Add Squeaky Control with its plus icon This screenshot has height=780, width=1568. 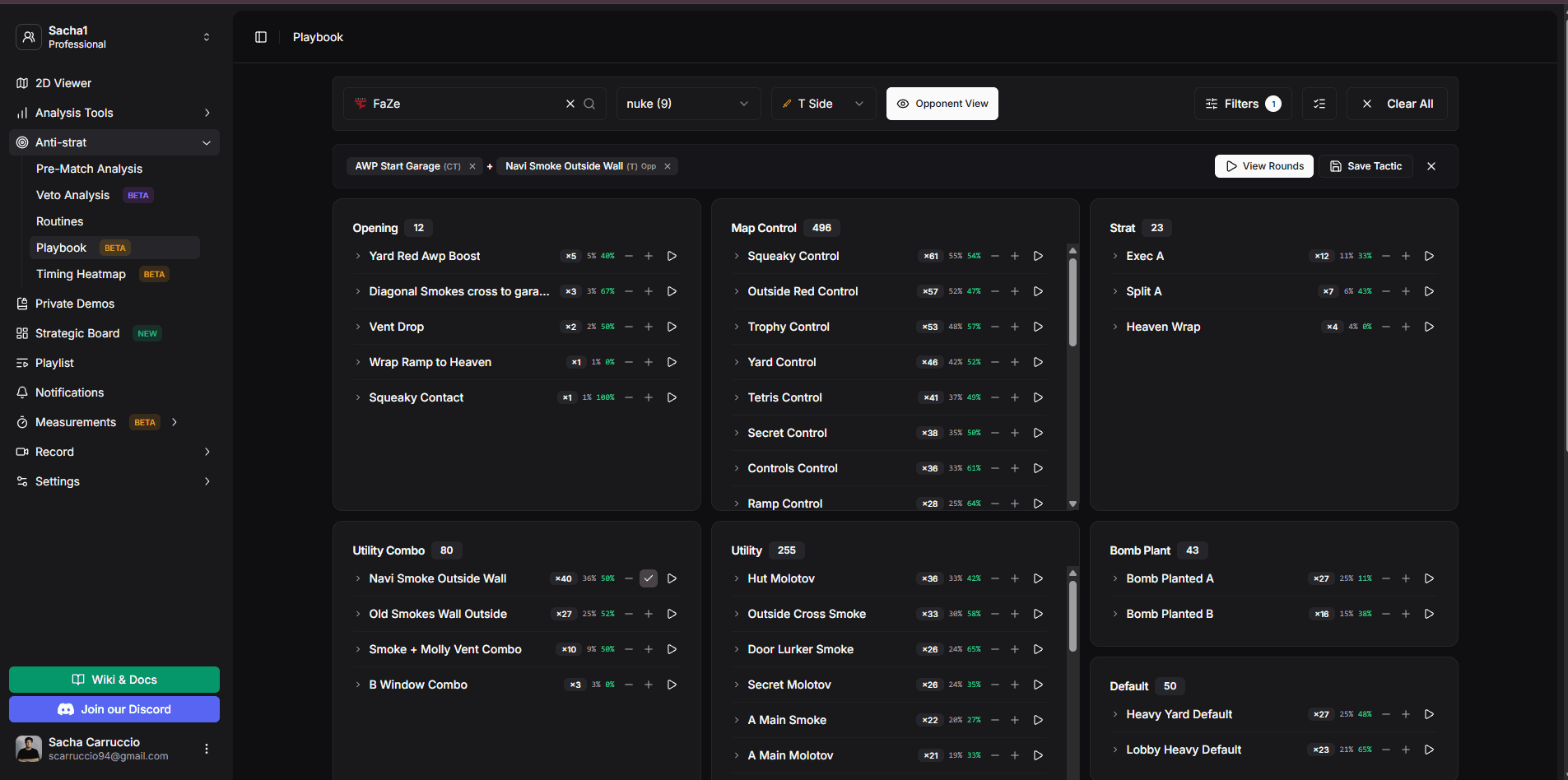tap(1015, 256)
